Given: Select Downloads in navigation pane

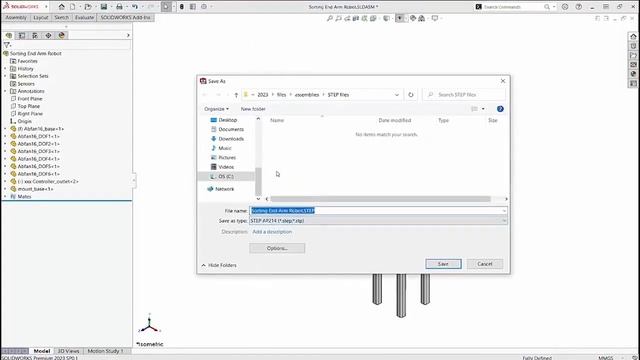Looking at the screenshot, I should point(231,139).
